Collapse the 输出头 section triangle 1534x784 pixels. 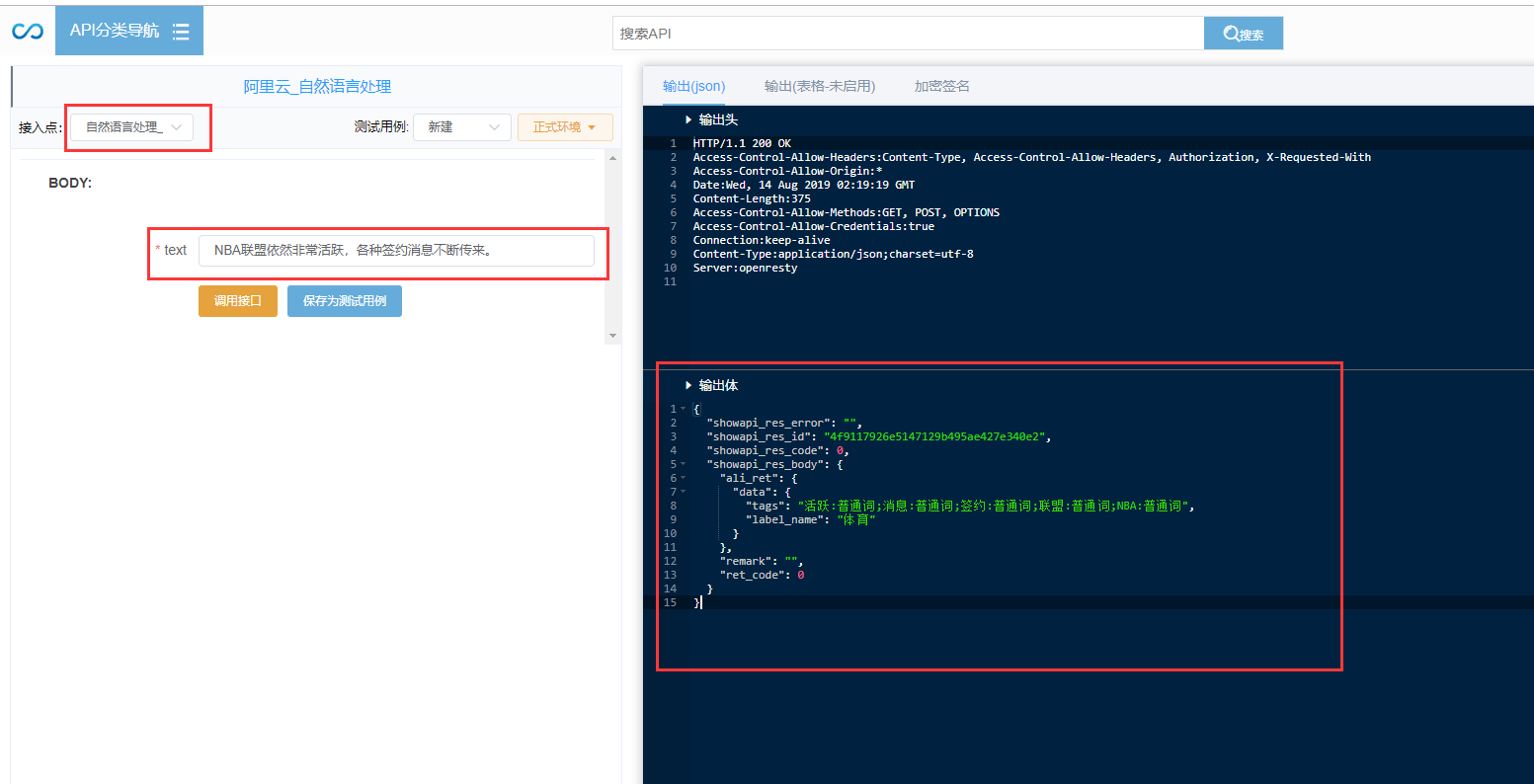coord(688,119)
